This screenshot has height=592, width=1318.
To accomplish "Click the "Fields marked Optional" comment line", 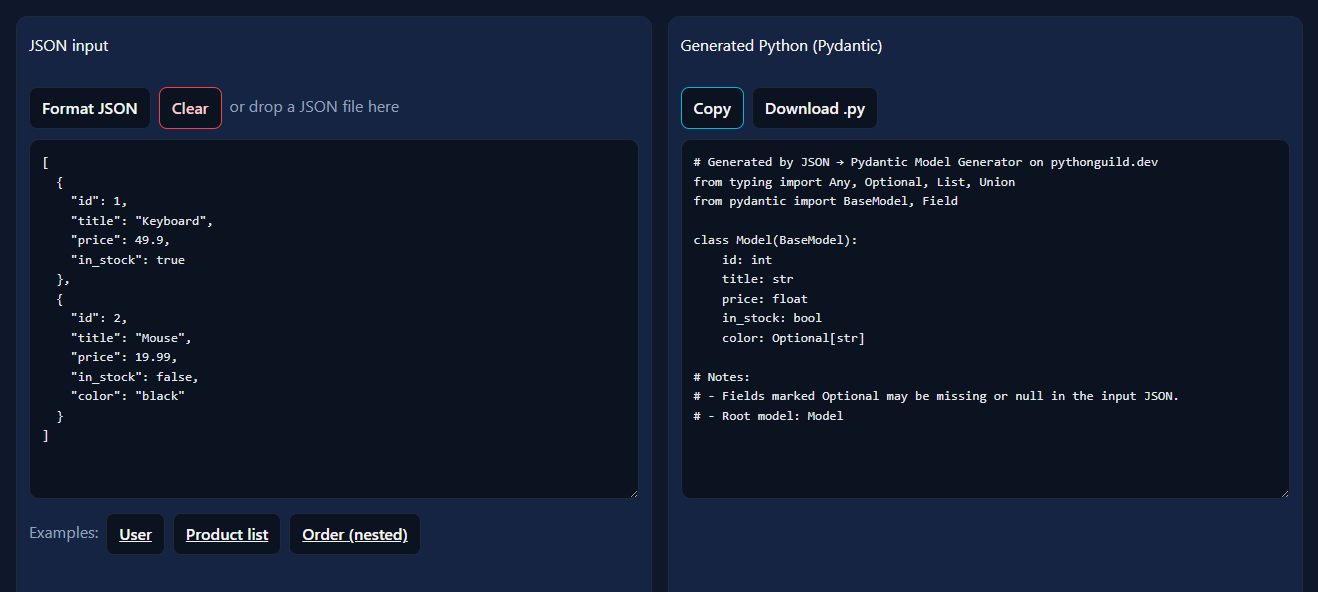I will (937, 396).
